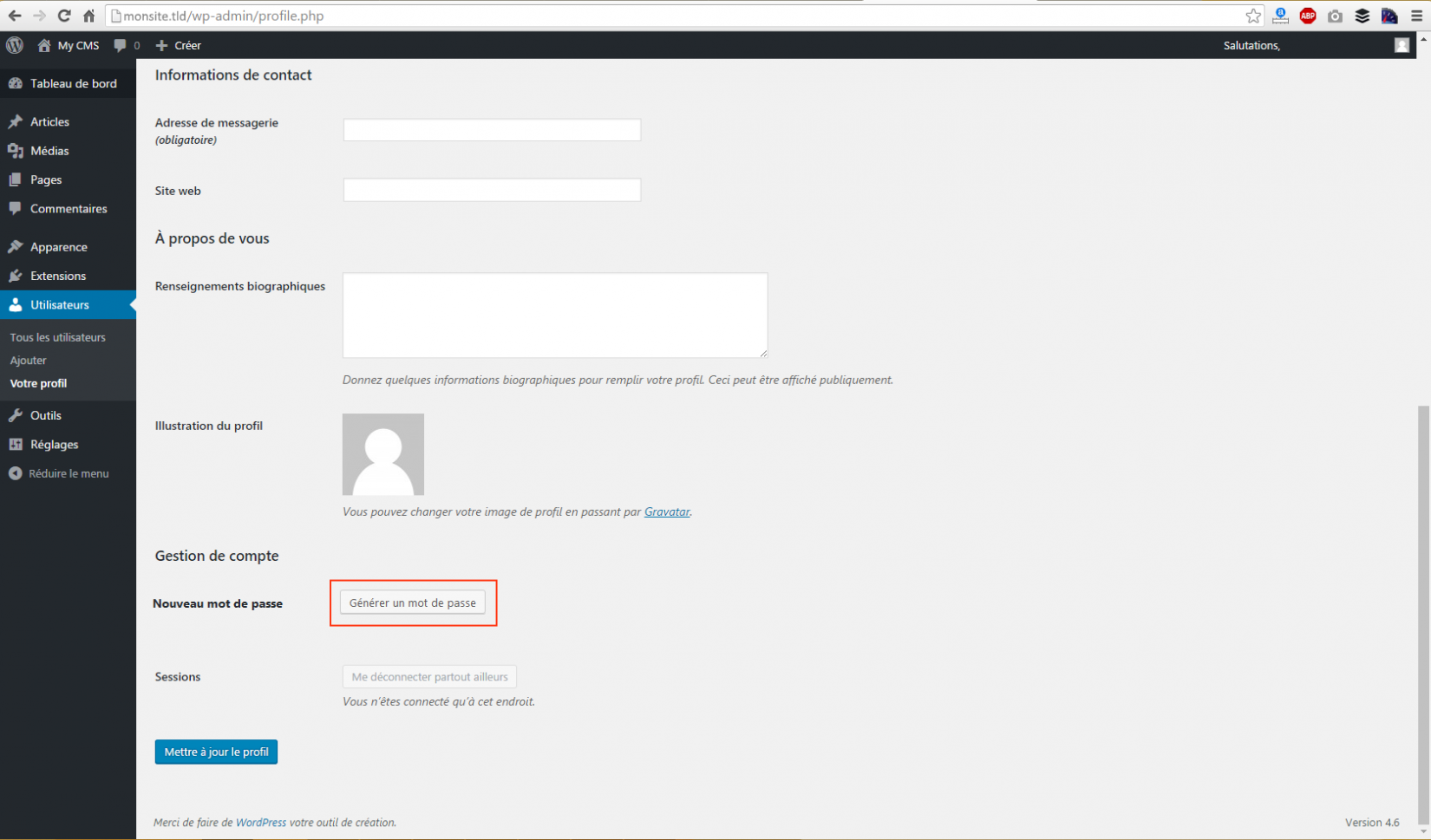Click the Adresse de messagerie input field
This screenshot has height=840, width=1431.
coord(492,130)
